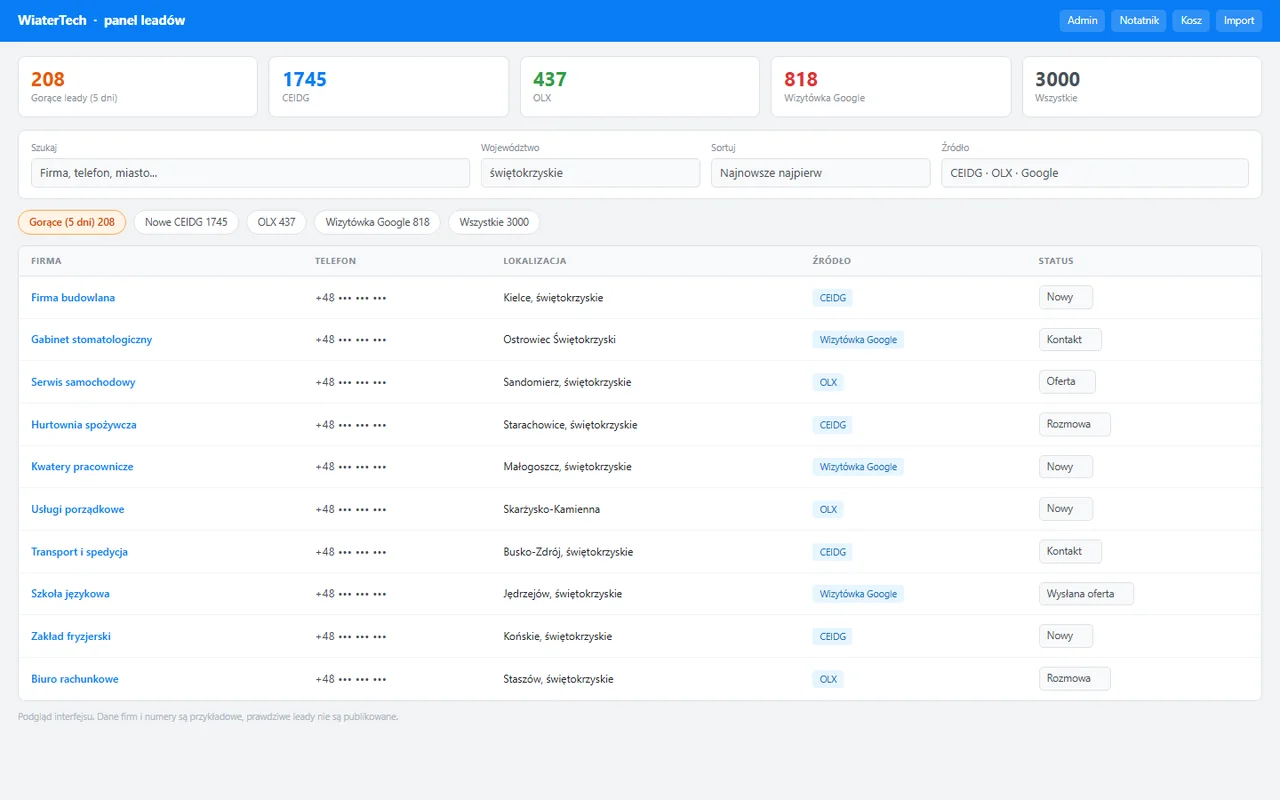Click the Końskie, świętokrzyskie location
This screenshot has height=800, width=1280.
(x=558, y=636)
